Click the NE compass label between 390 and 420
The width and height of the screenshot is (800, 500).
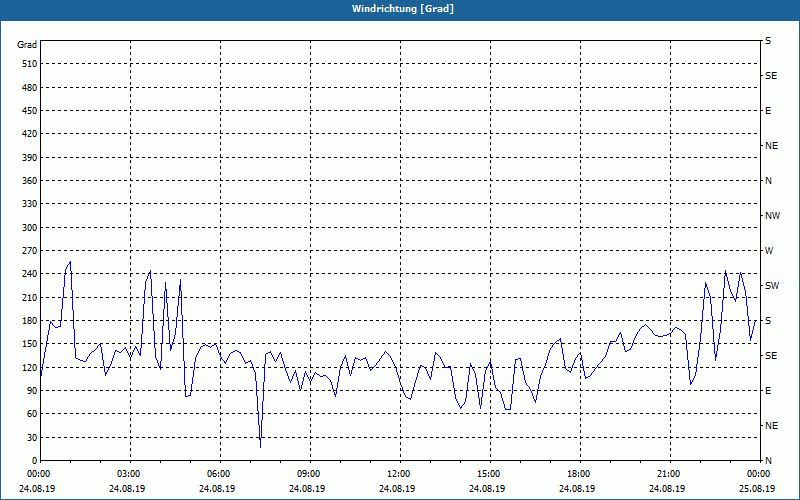coord(772,146)
